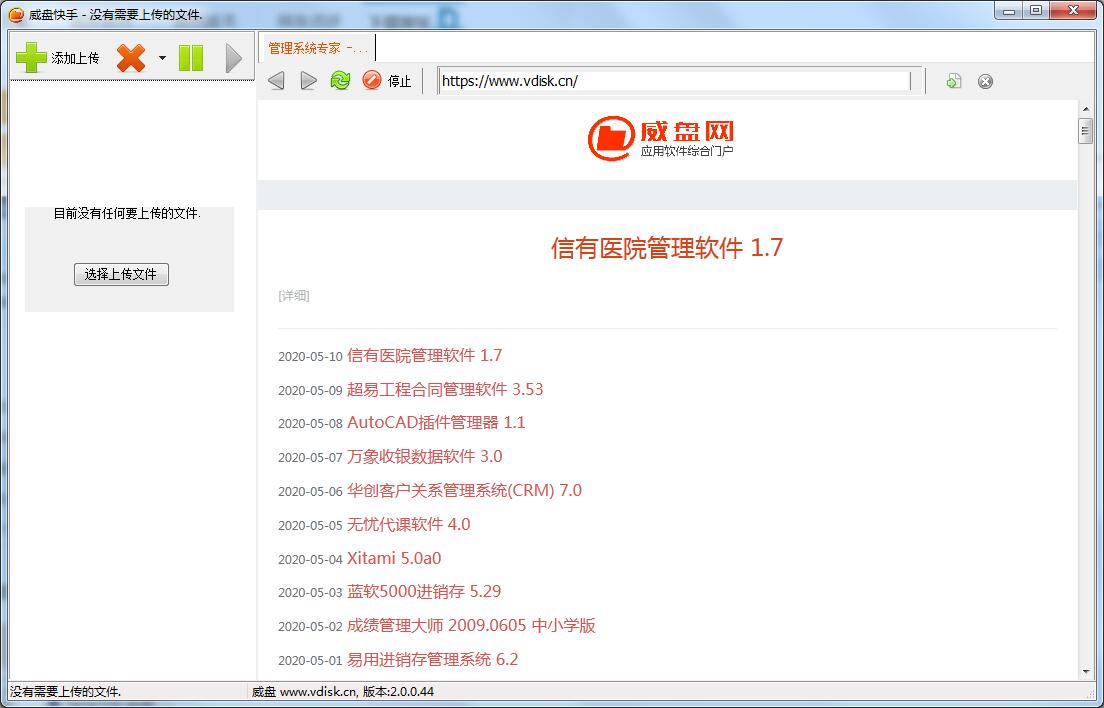Click the 威盘快手 app icon in title bar
This screenshot has height=708, width=1104.
16,13
